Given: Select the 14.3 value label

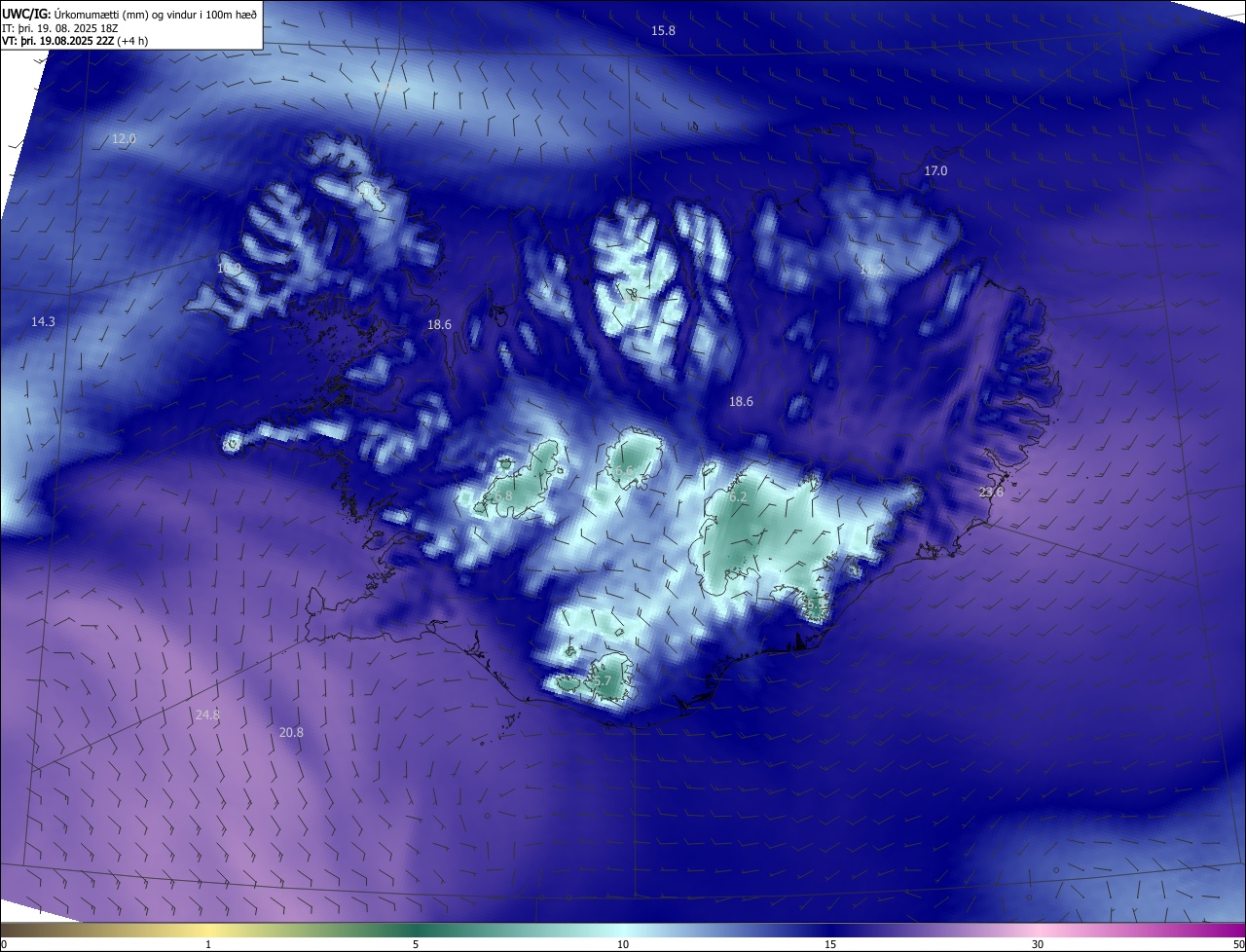Looking at the screenshot, I should [43, 321].
